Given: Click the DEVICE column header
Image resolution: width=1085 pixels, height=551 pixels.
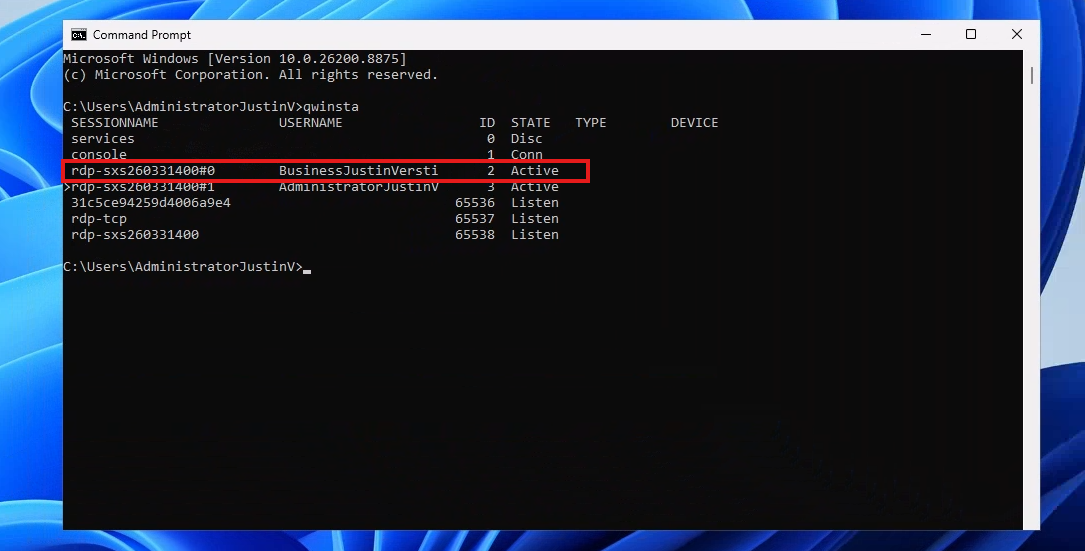Looking at the screenshot, I should click(x=694, y=123).
